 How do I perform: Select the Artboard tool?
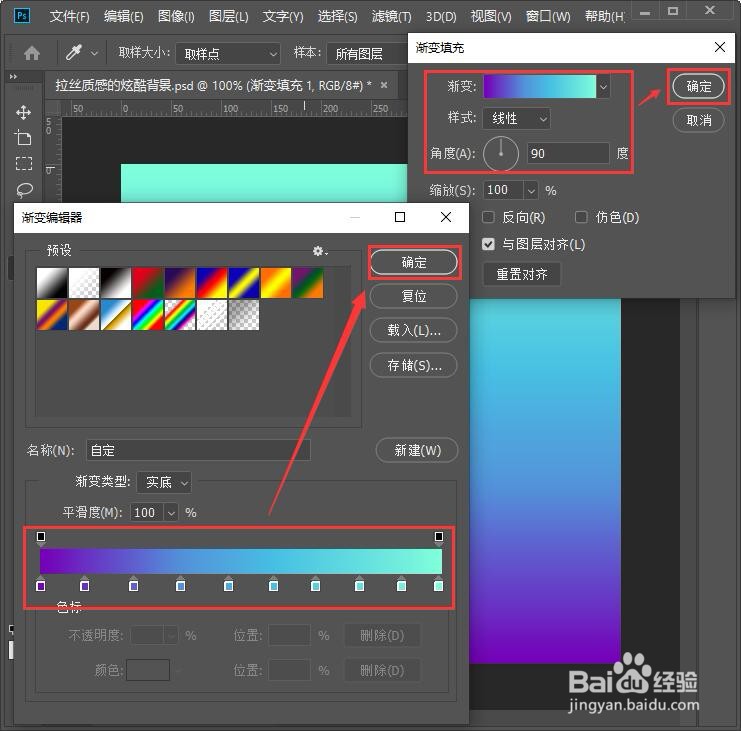23,138
